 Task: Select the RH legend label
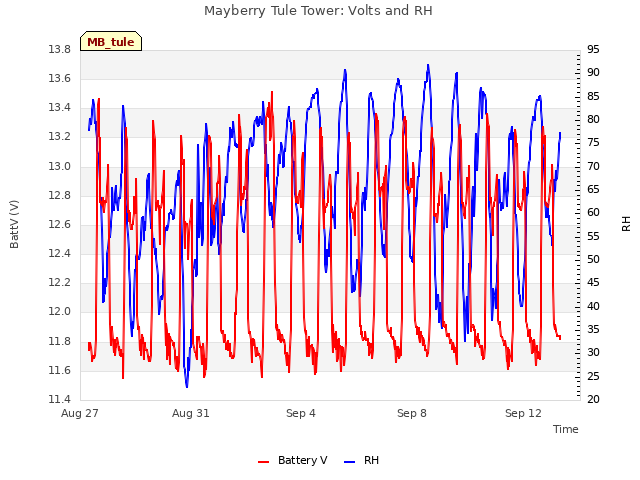pos(371,460)
